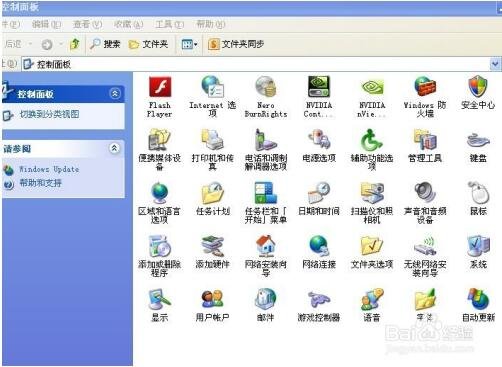
Task: Open the 邮件 mail item
Action: (x=266, y=305)
